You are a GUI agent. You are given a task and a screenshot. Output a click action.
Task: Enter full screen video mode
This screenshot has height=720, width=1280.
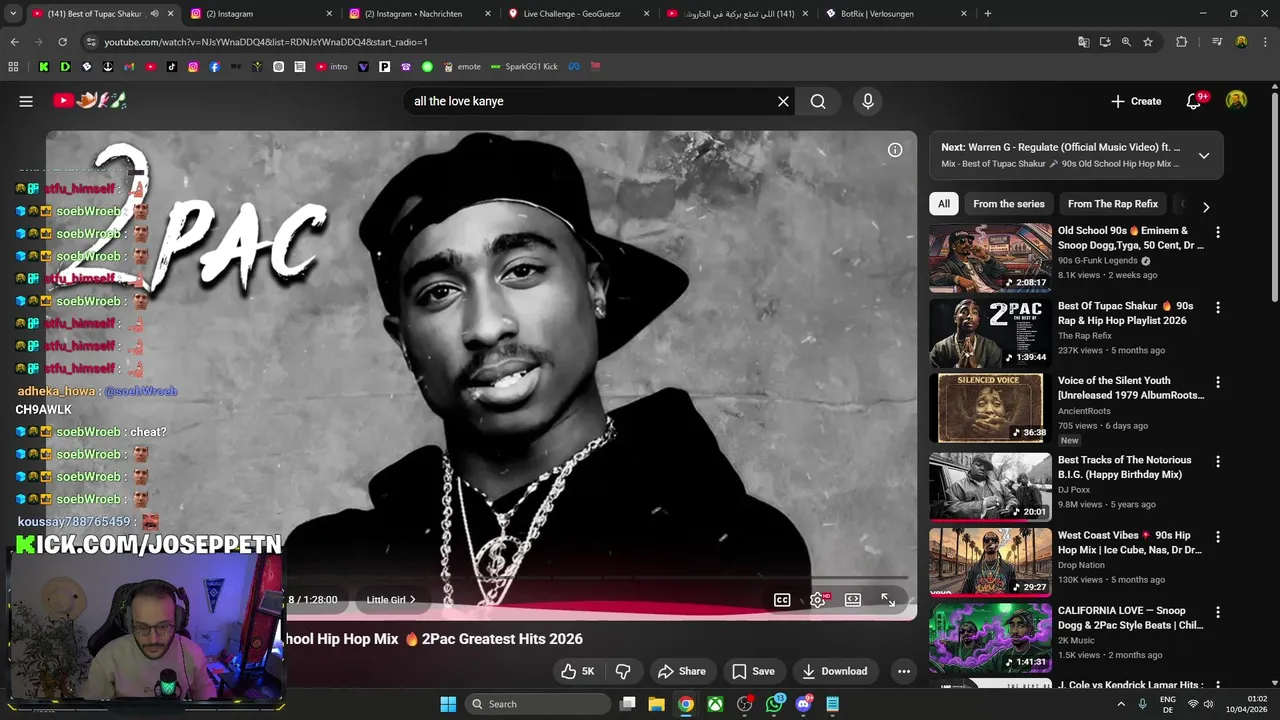click(888, 600)
